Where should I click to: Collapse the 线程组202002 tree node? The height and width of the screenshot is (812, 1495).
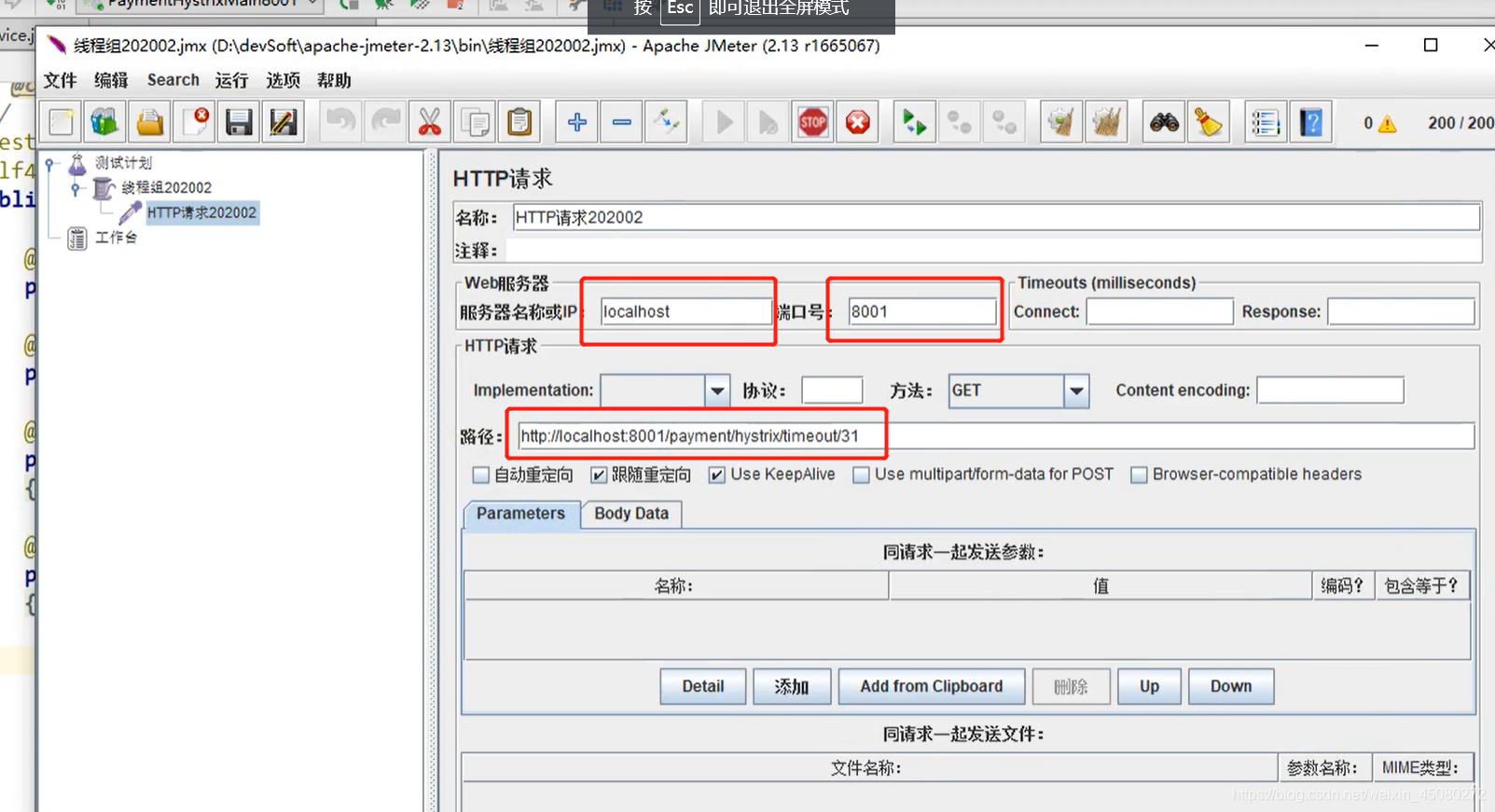76,188
